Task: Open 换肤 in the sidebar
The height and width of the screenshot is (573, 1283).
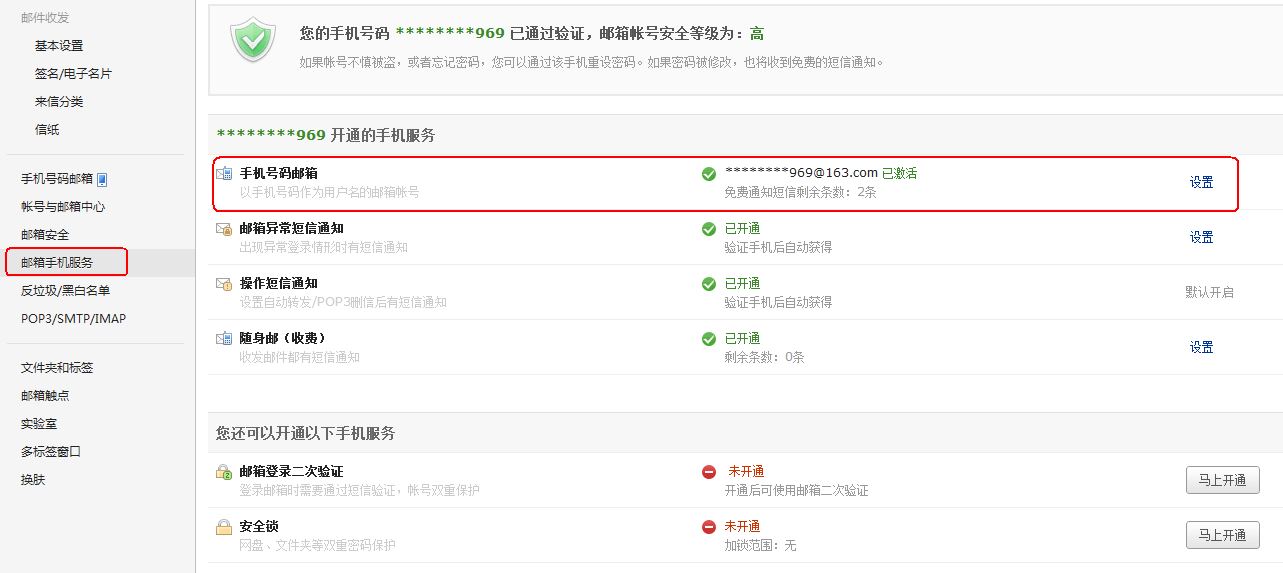Action: point(33,480)
